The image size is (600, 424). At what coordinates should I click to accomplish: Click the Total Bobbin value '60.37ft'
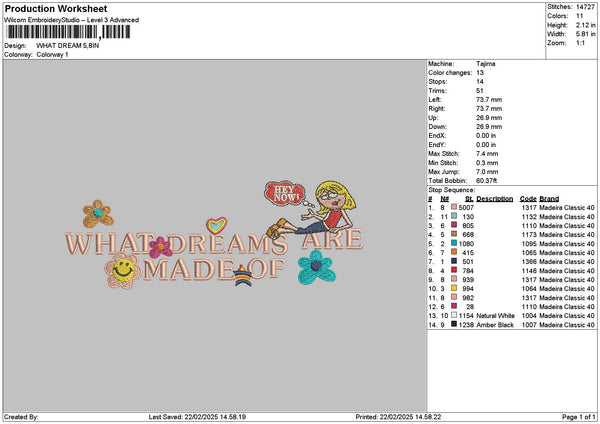[x=486, y=181]
